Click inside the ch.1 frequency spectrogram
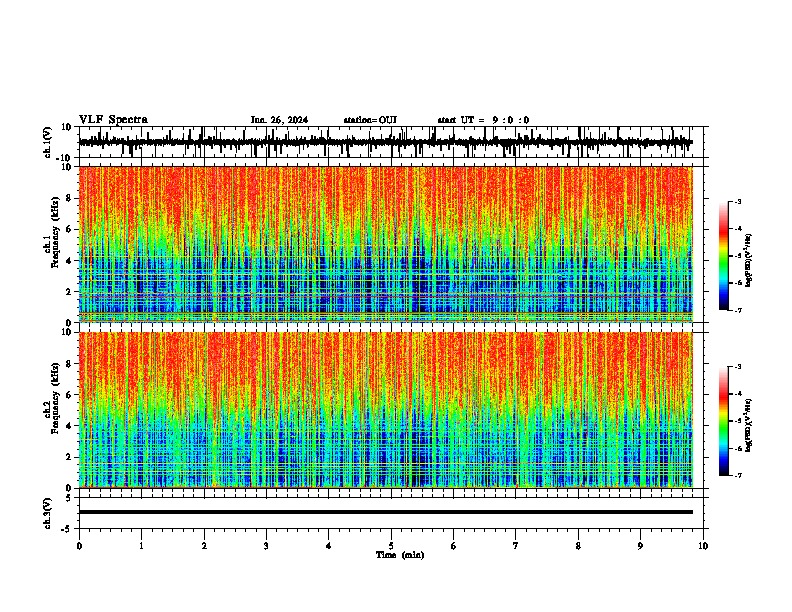 pyautogui.click(x=386, y=244)
